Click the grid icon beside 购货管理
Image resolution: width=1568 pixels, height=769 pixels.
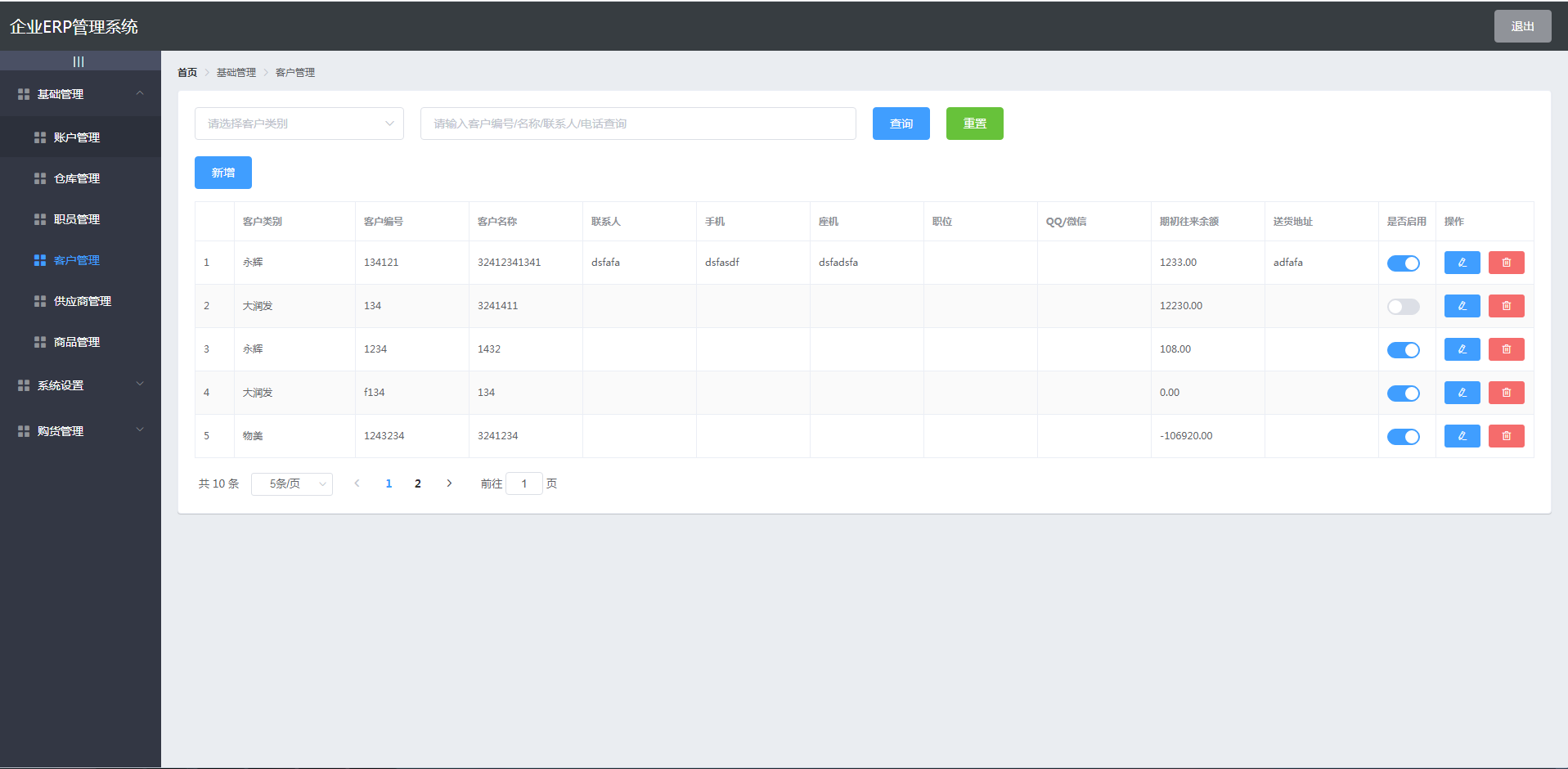pyautogui.click(x=24, y=431)
